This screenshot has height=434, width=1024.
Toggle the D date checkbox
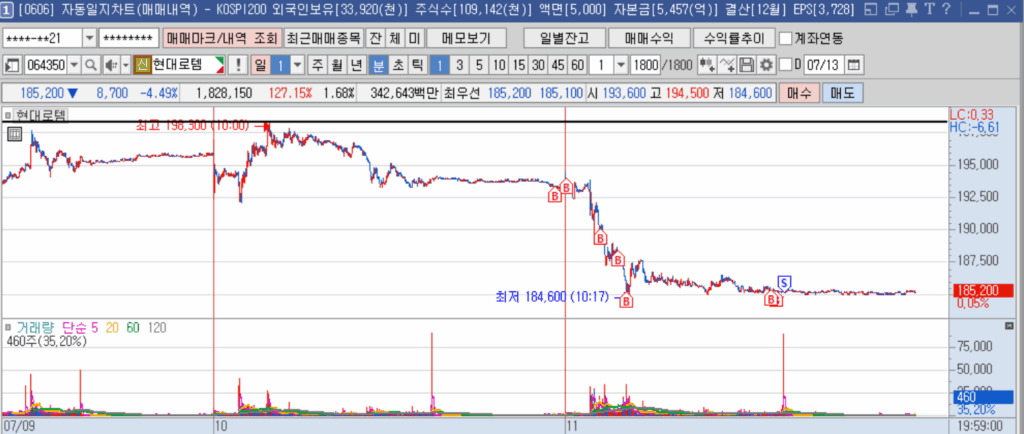click(x=786, y=65)
